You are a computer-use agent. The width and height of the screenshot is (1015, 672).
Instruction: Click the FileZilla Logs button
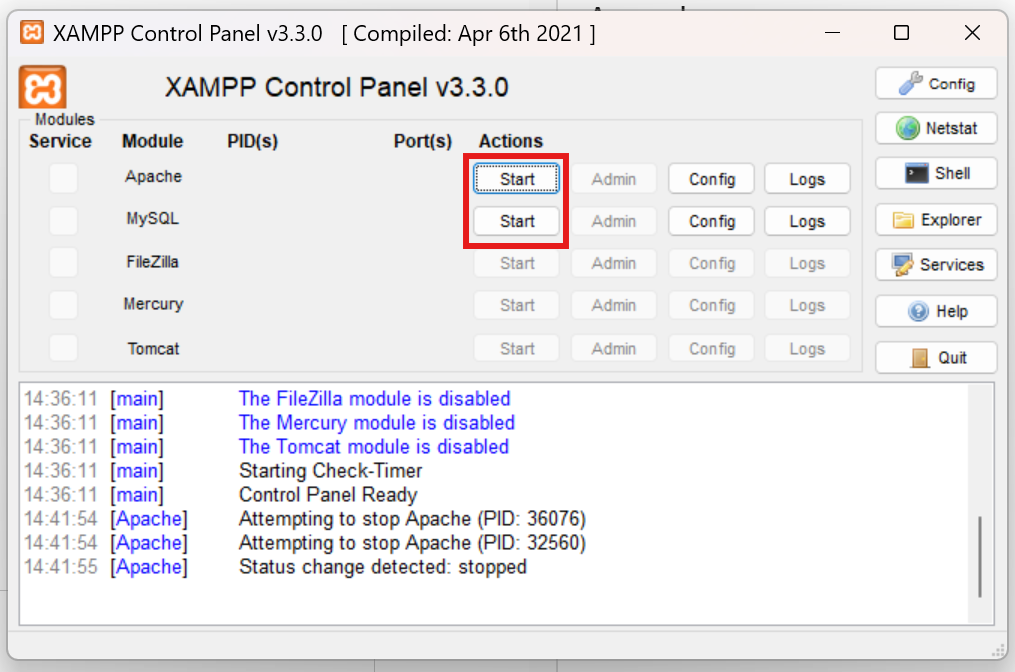807,263
